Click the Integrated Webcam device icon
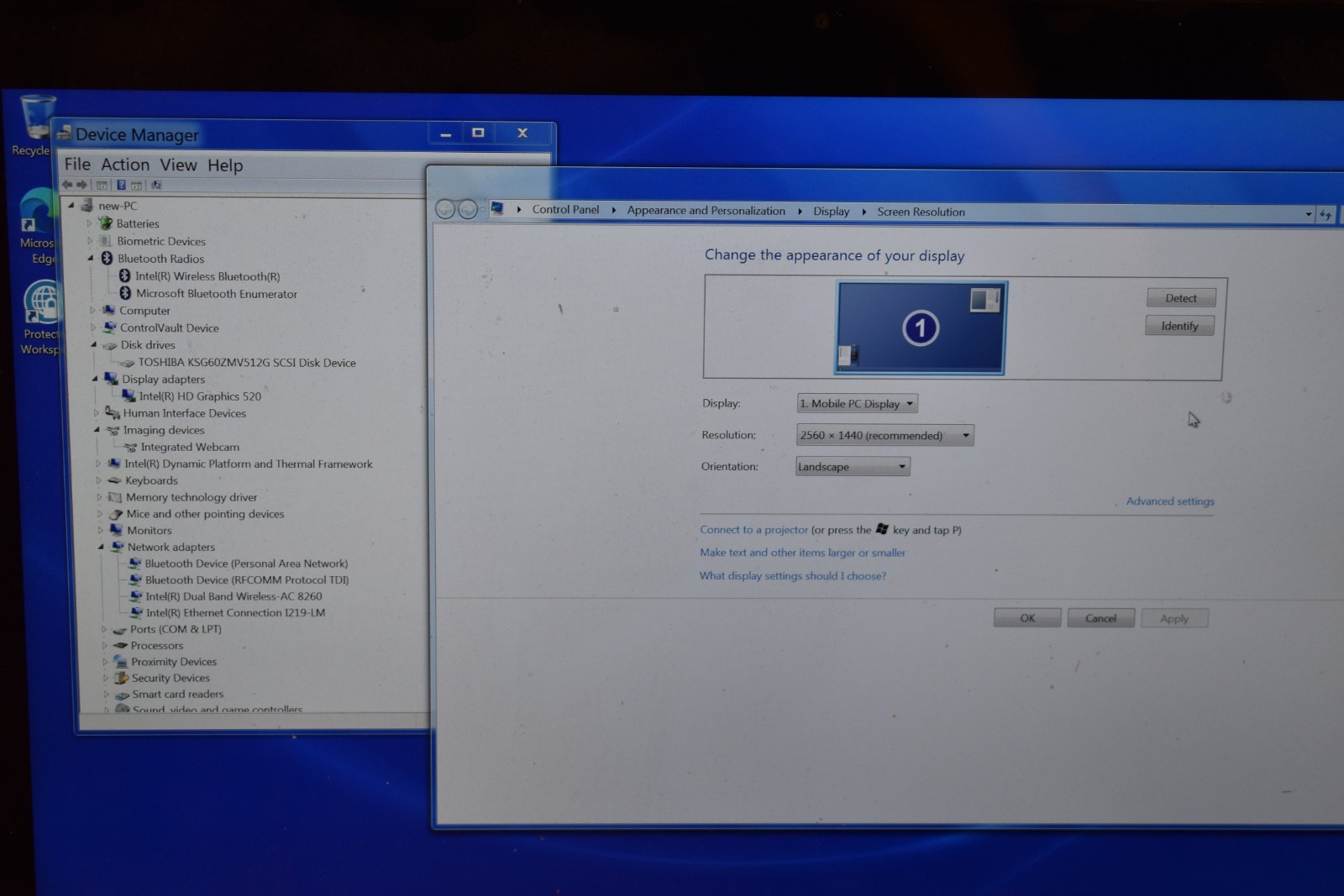The image size is (1344, 896). pyautogui.click(x=130, y=448)
